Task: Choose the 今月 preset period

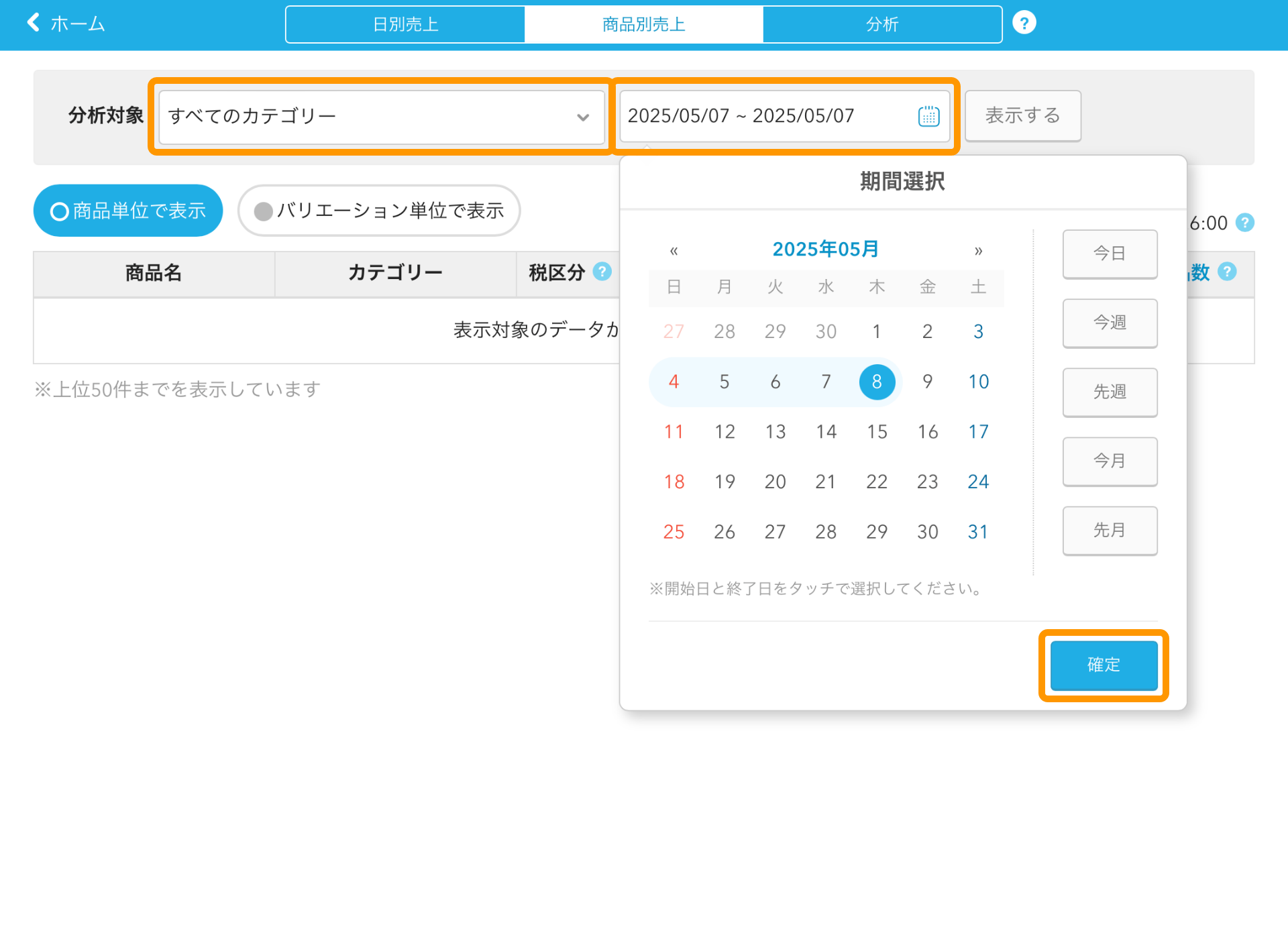Action: tap(1110, 461)
